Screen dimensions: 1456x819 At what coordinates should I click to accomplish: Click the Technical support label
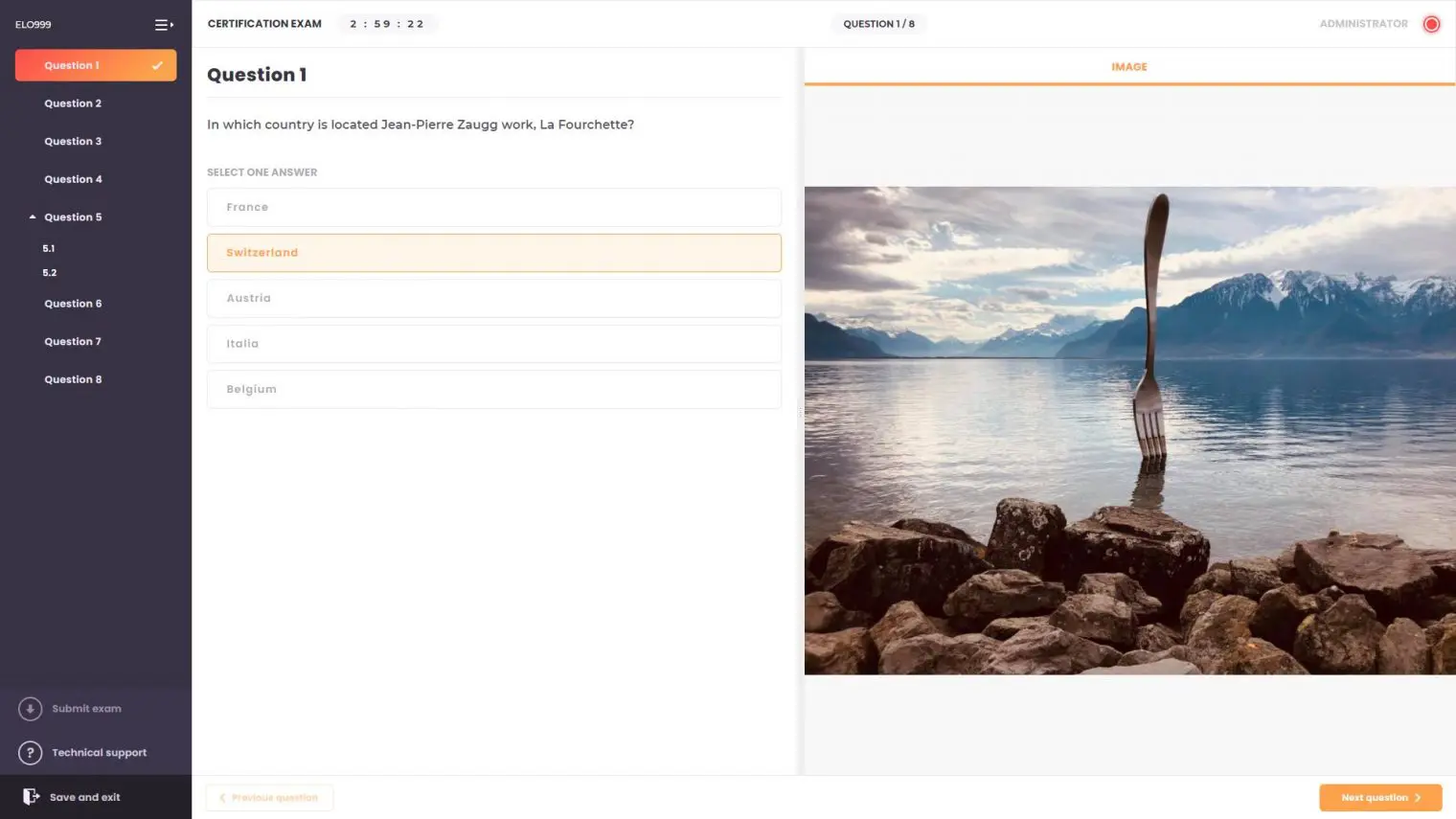click(x=100, y=753)
